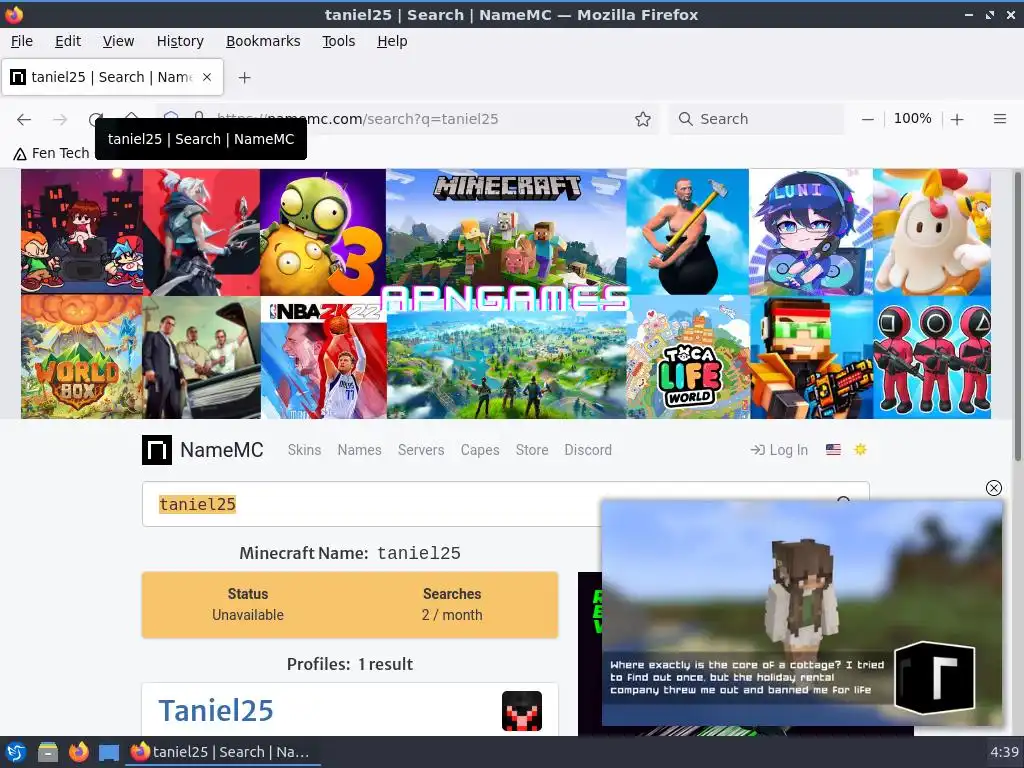The height and width of the screenshot is (768, 1024).
Task: Click the Getting Over It thumbnail
Action: click(688, 232)
